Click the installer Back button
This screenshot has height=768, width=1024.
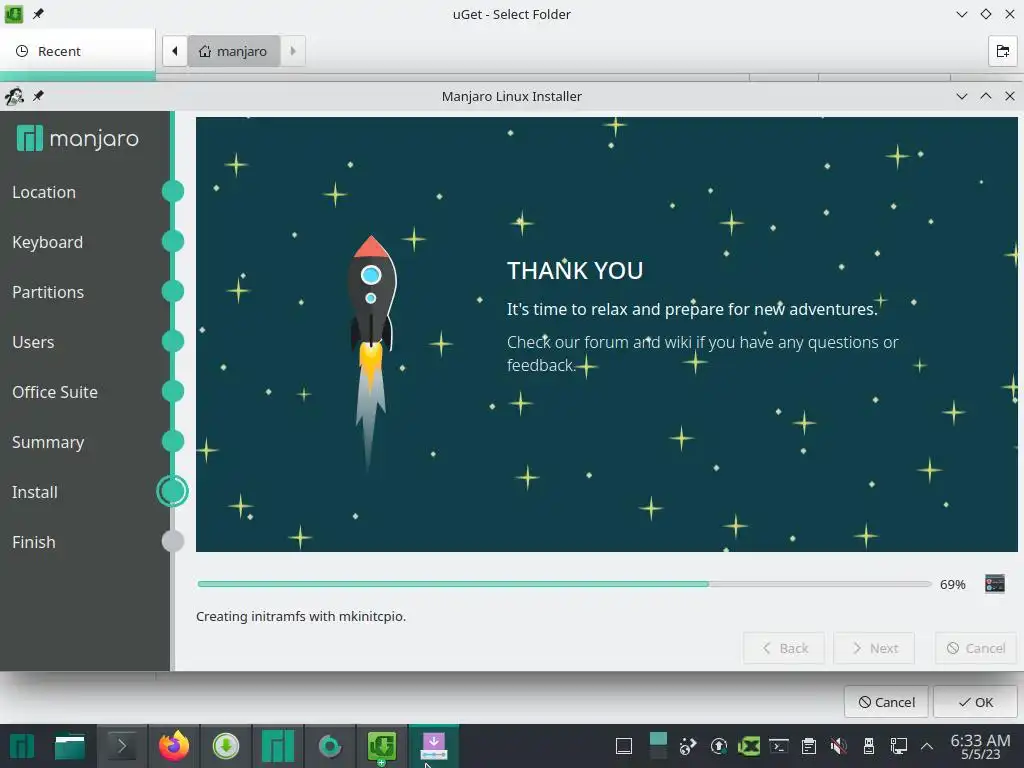(x=784, y=648)
